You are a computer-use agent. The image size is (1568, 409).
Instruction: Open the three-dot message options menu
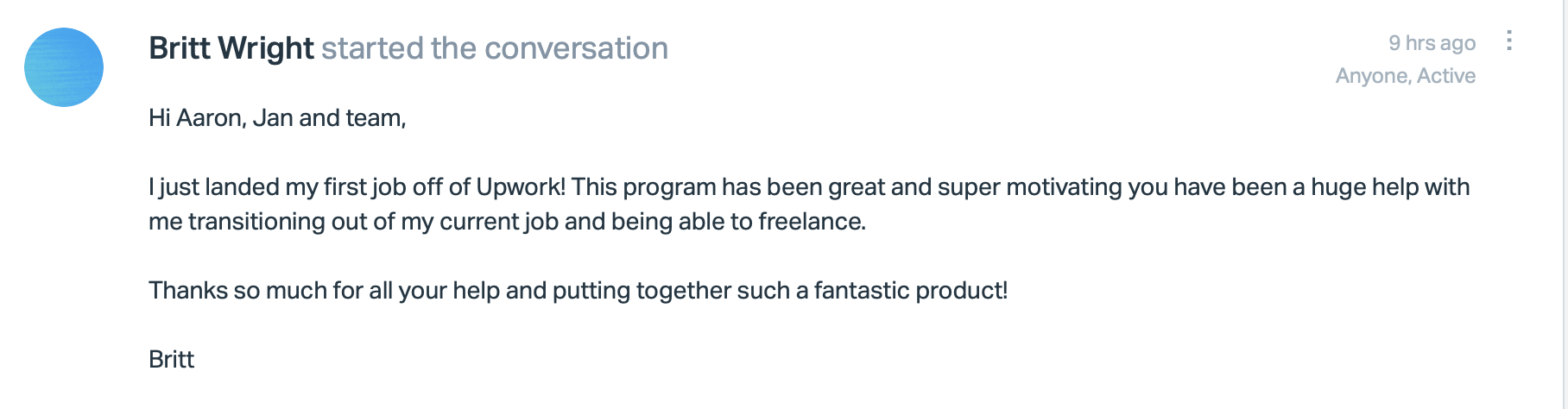[1508, 41]
